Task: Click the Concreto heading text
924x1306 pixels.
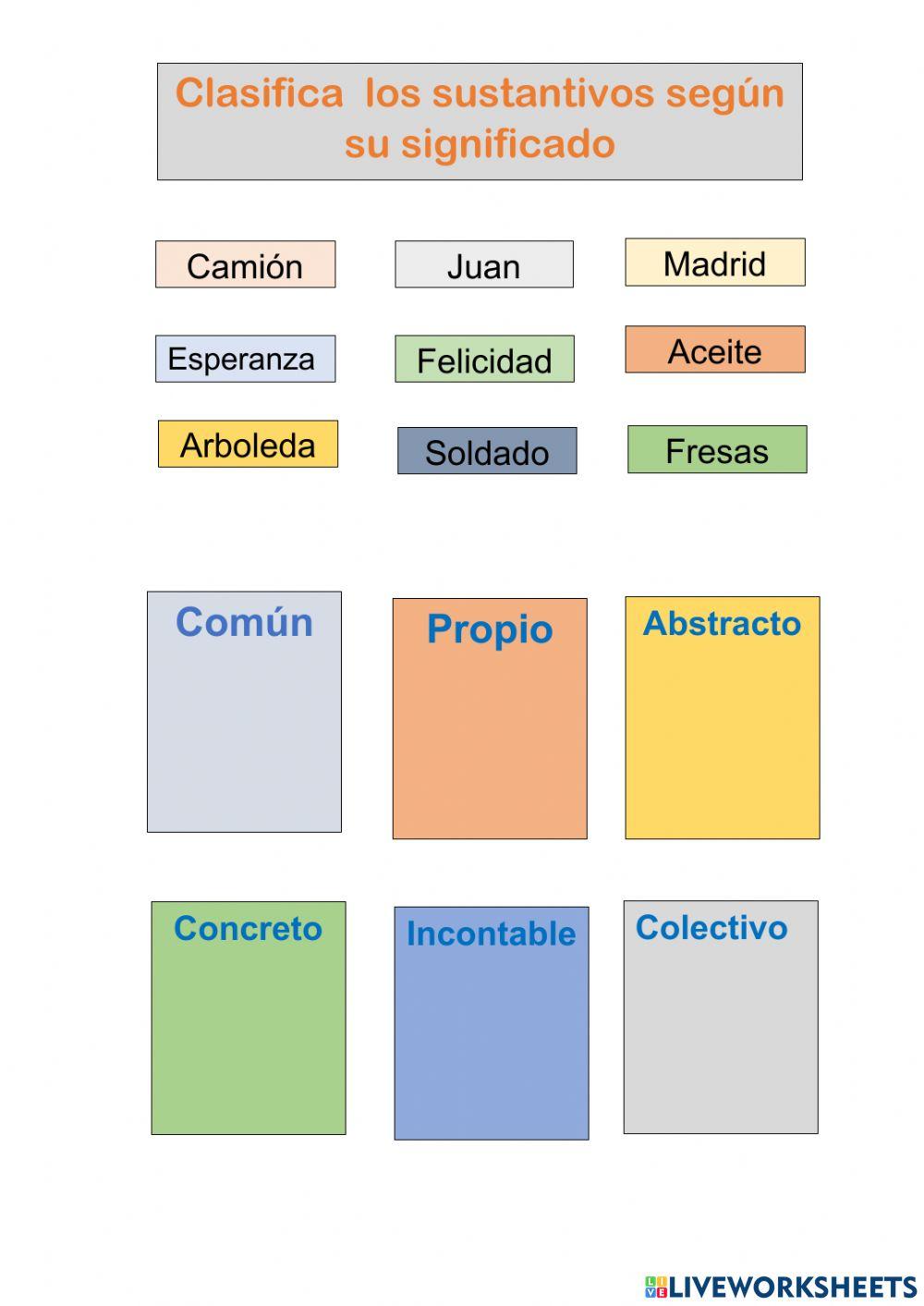Action: point(248,928)
